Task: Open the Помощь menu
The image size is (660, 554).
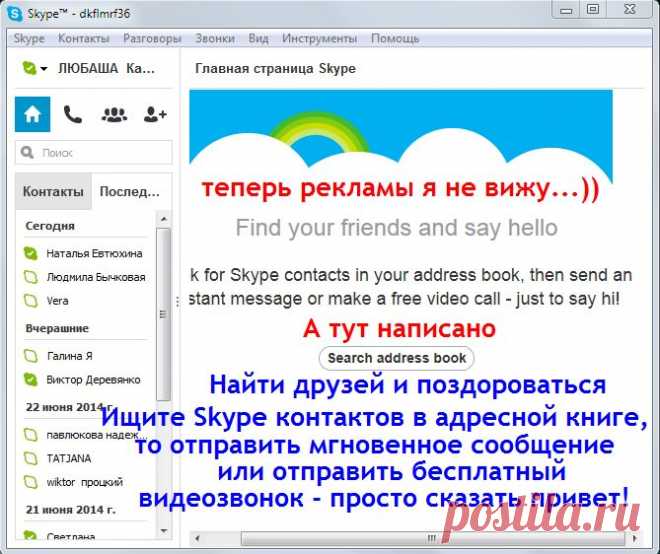Action: pos(395,39)
